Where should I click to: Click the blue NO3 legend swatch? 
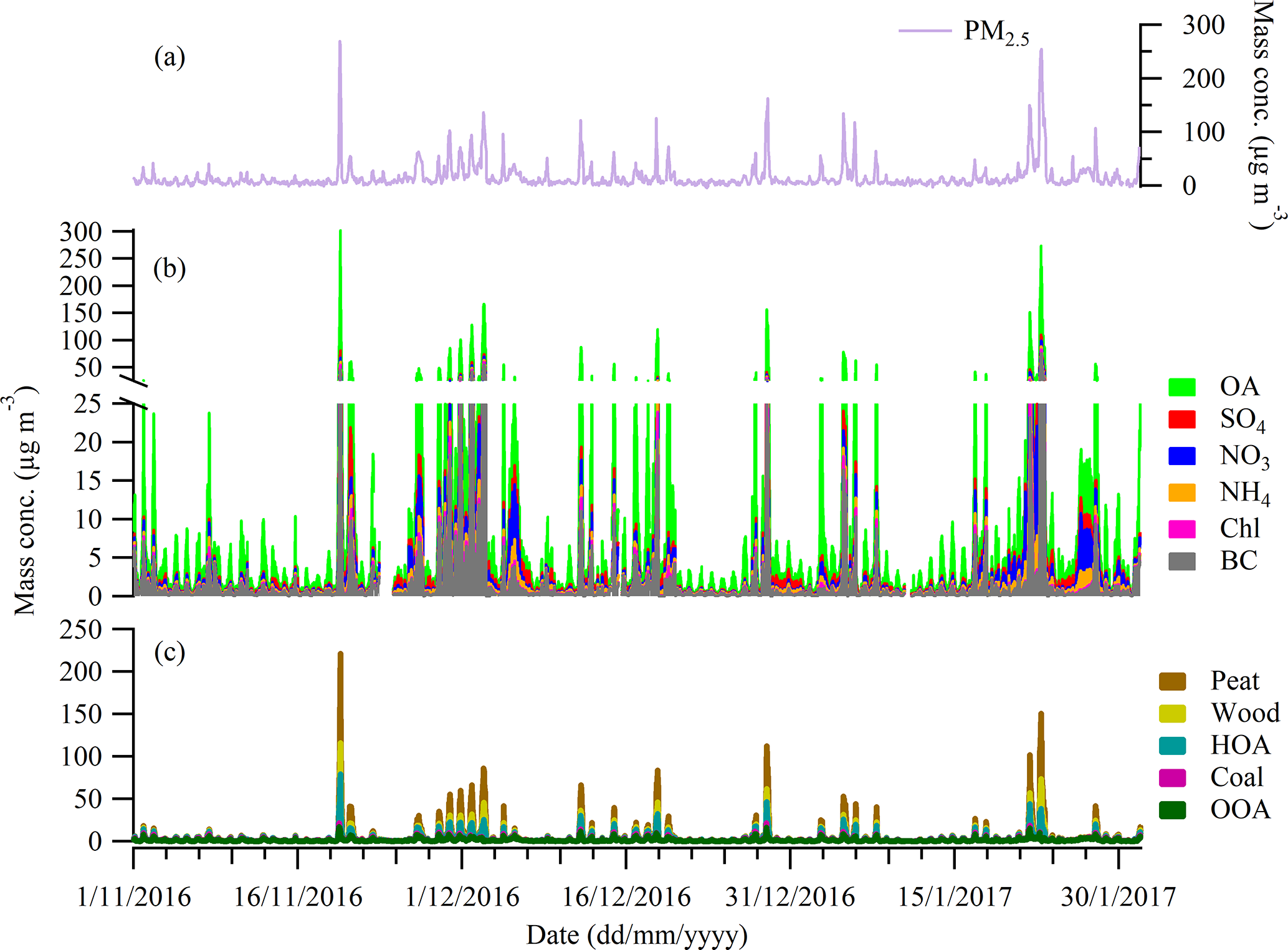(x=1181, y=456)
